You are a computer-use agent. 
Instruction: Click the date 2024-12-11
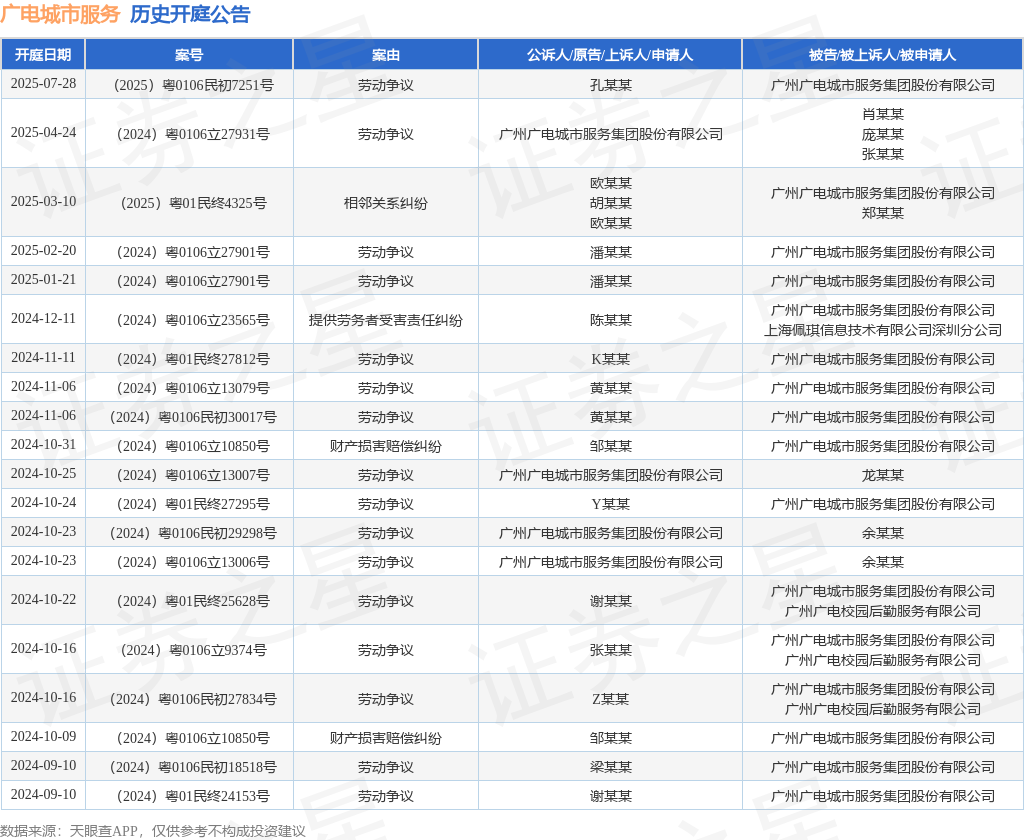tap(43, 319)
